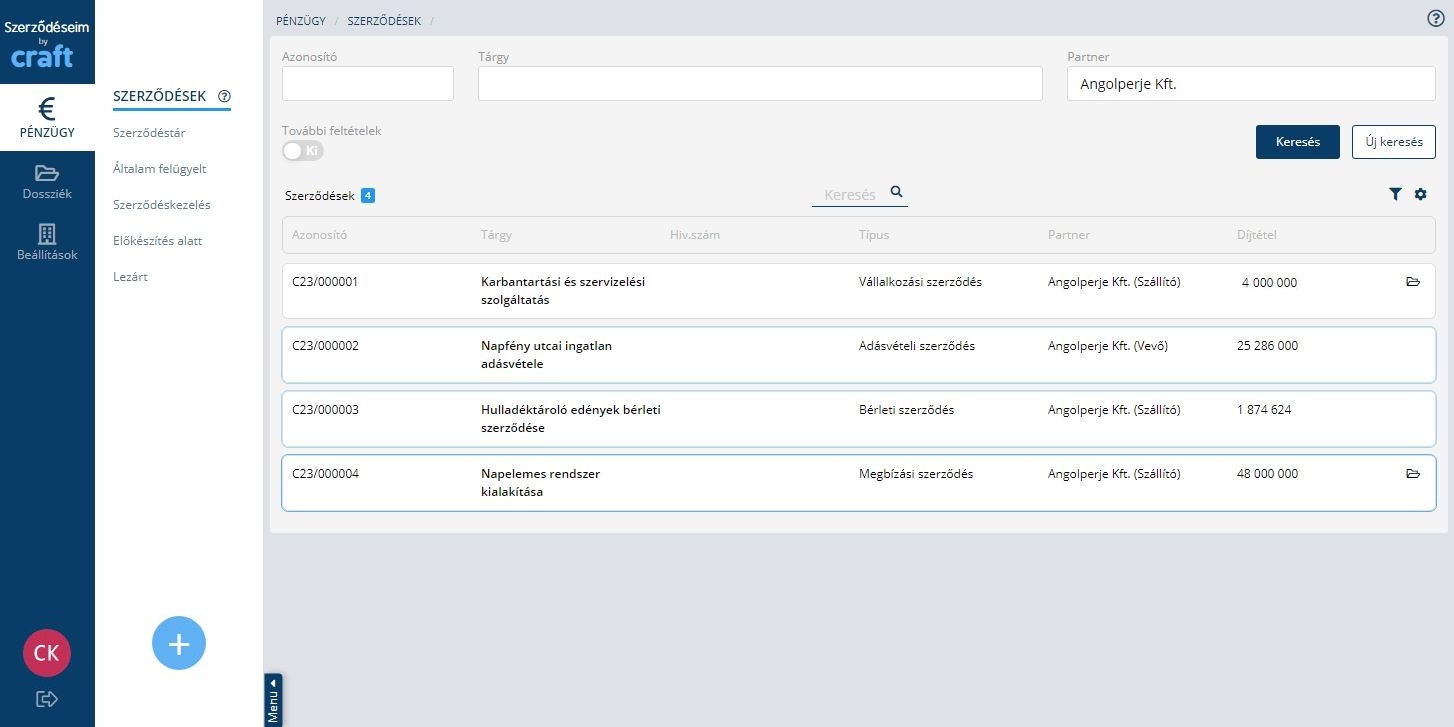Open table settings gear icon
1454x727 pixels.
tap(1420, 195)
